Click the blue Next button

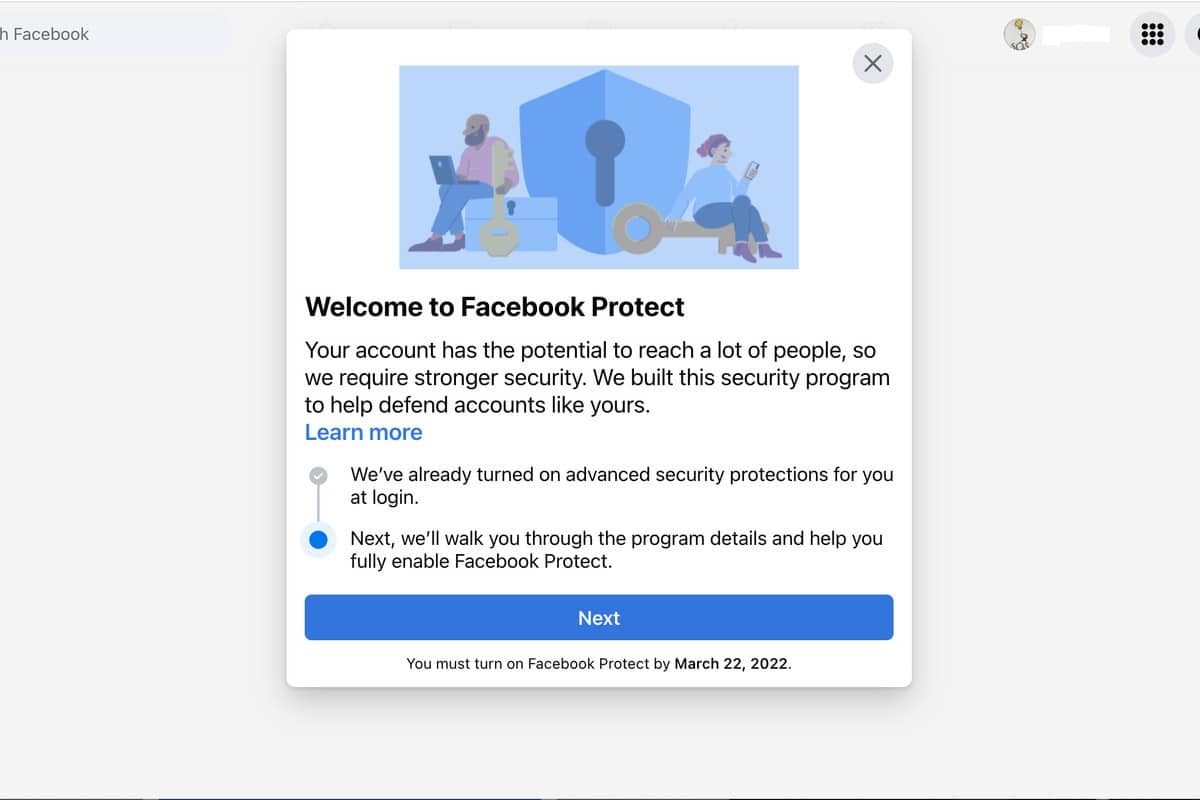(599, 618)
